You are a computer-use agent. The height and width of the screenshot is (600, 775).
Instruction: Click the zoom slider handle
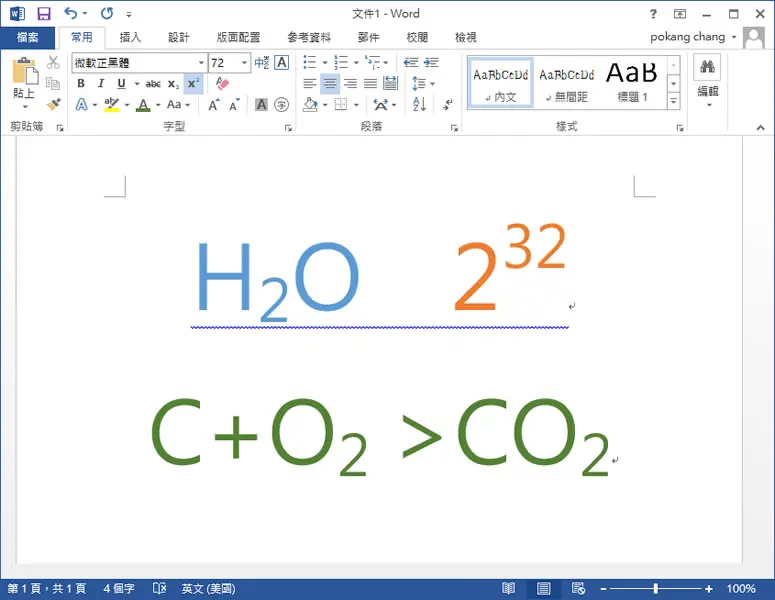point(655,589)
